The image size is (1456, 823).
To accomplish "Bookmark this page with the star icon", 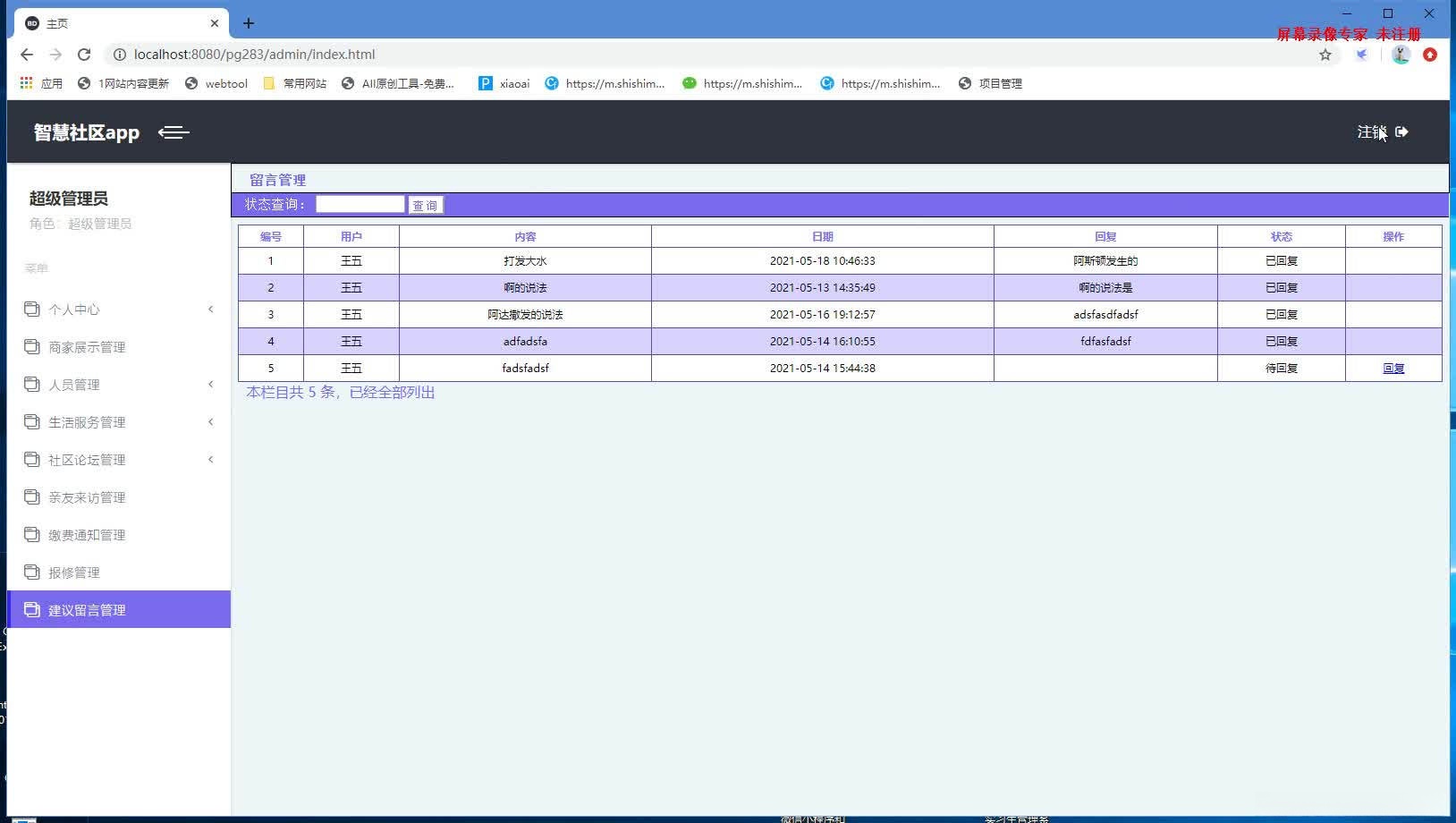I will [1325, 55].
